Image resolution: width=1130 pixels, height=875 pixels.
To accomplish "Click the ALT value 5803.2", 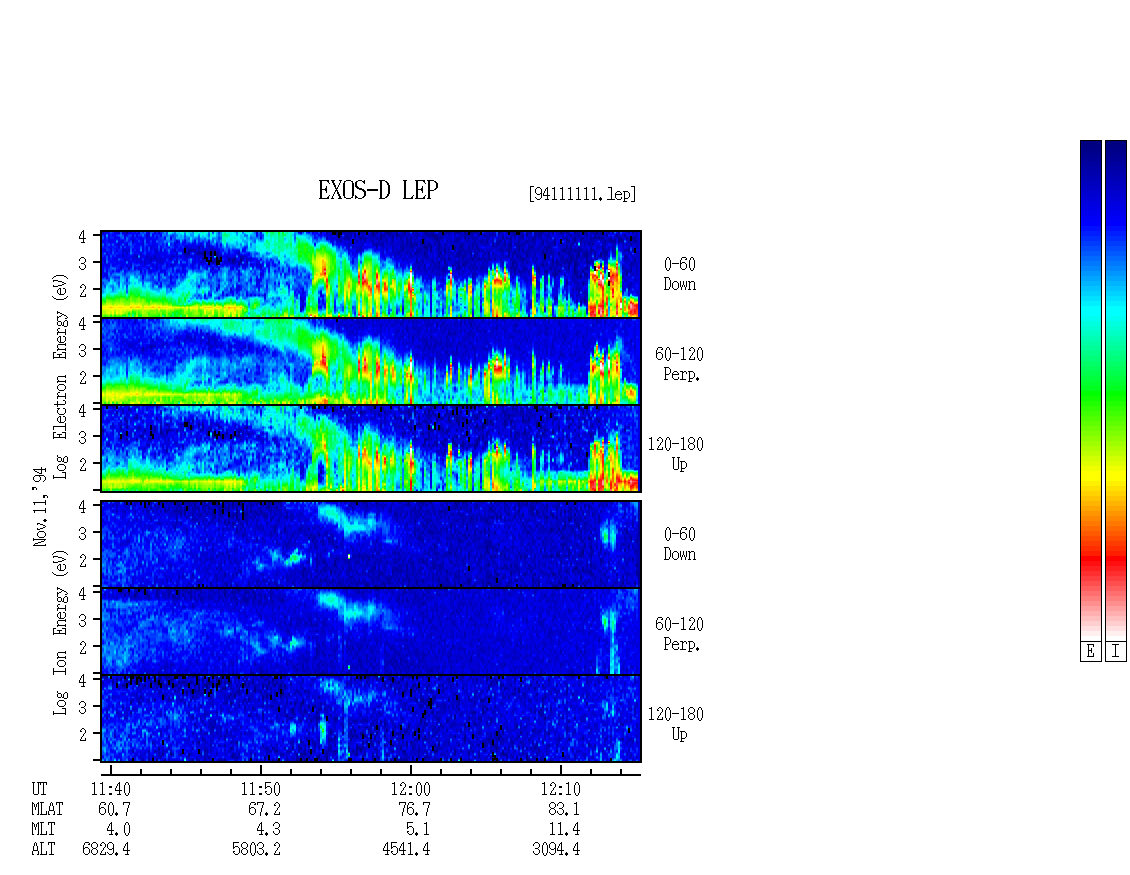I will tap(256, 850).
